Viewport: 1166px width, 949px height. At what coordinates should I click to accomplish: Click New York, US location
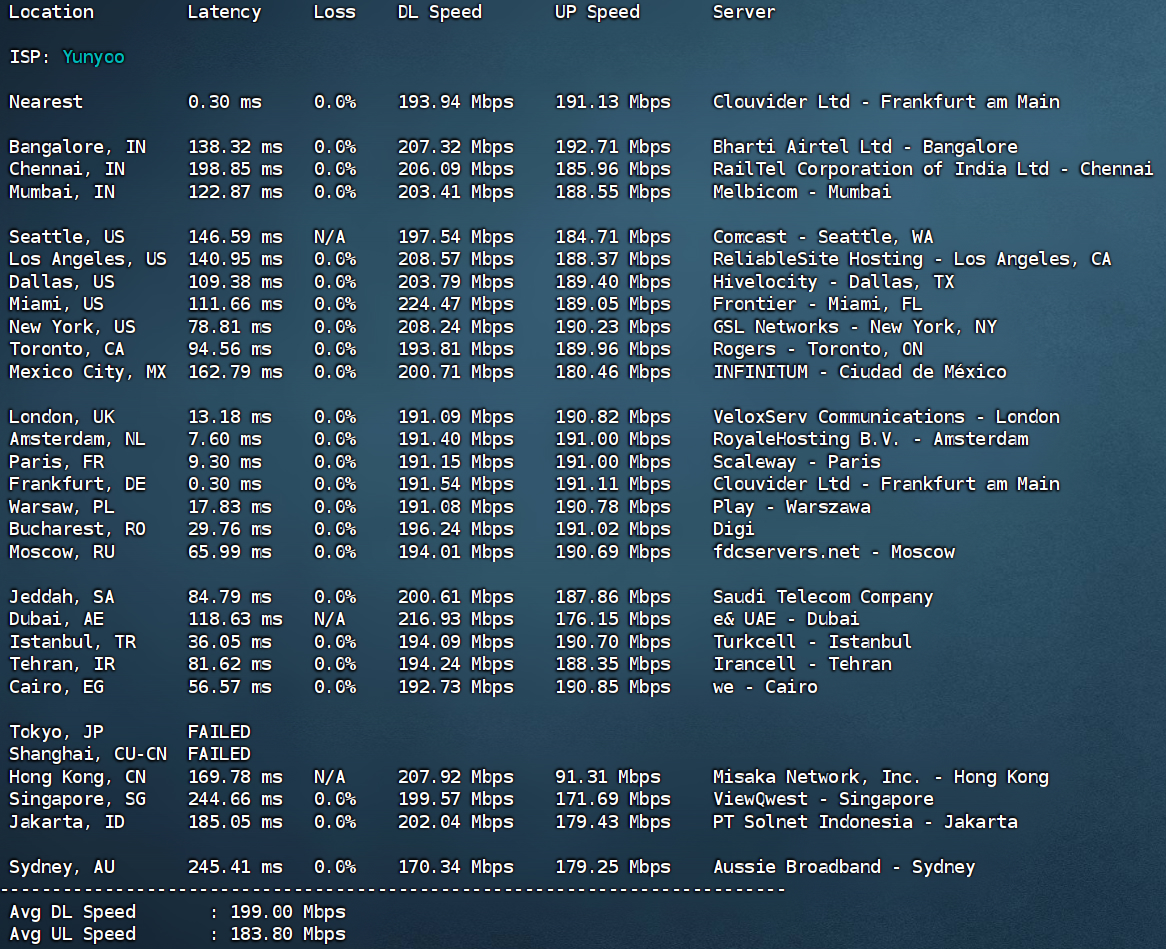(72, 327)
